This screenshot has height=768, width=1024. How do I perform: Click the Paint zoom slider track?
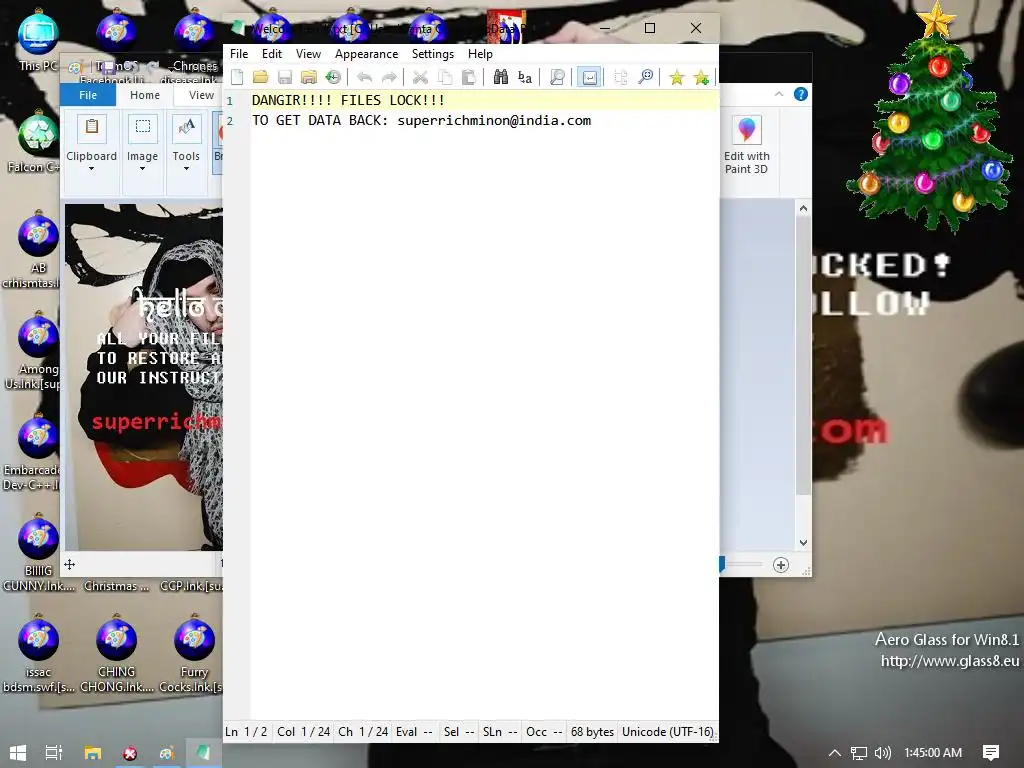pos(744,564)
